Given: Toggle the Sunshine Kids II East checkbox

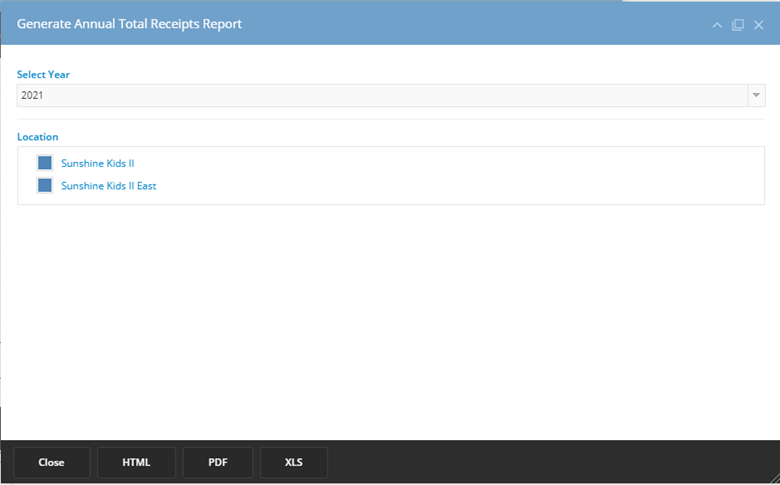Looking at the screenshot, I should [45, 186].
